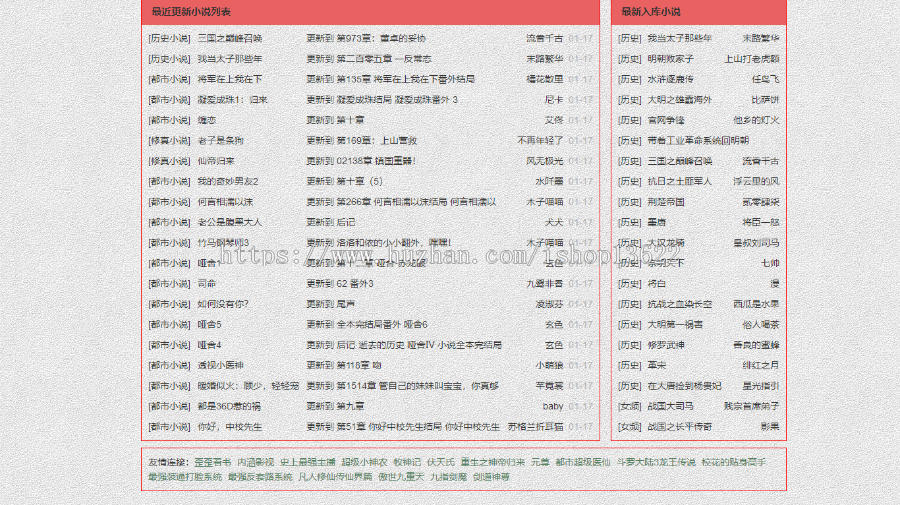Open novel 仙帝归来
This screenshot has height=505, width=900.
point(216,161)
